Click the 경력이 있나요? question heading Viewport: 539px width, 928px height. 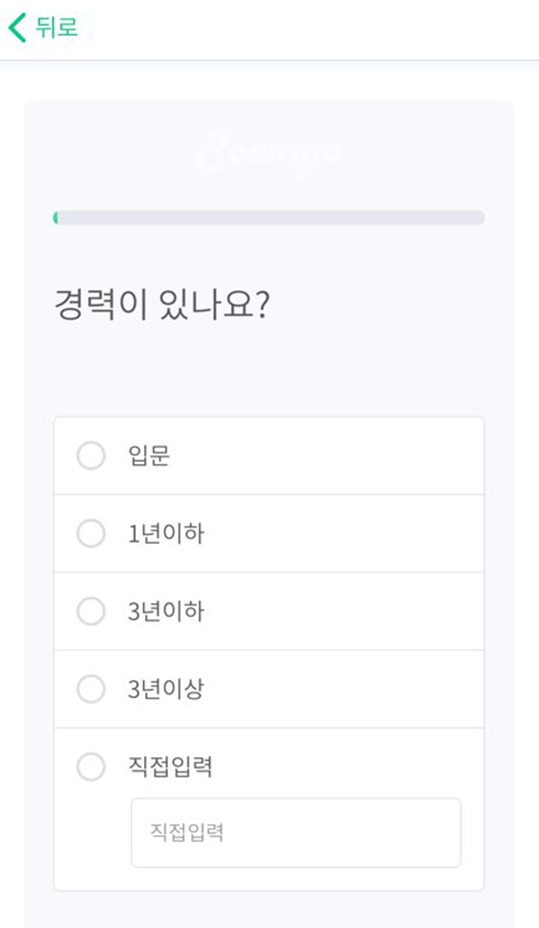(x=162, y=305)
